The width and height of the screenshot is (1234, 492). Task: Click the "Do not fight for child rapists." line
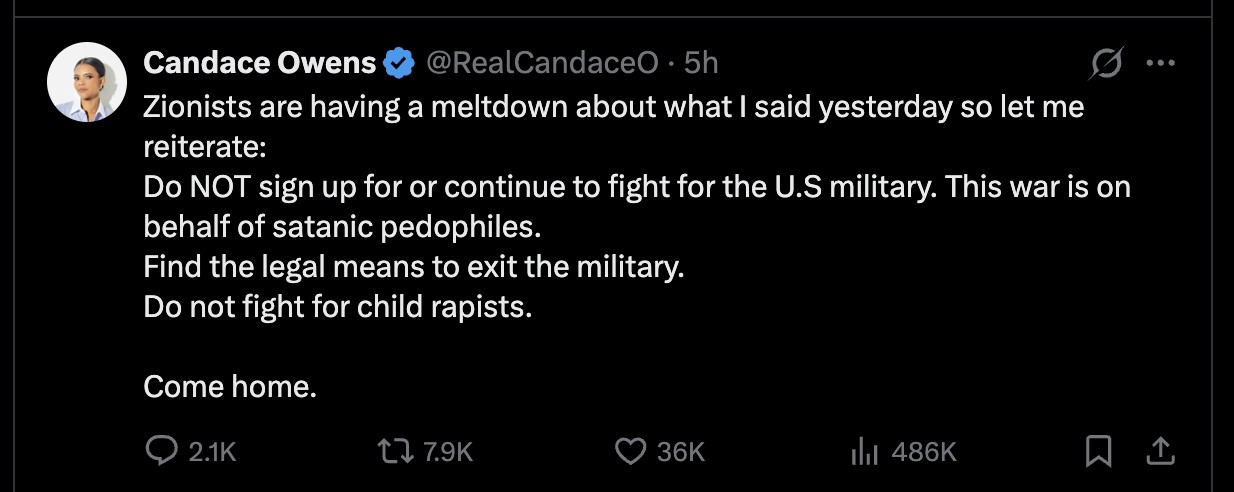338,306
